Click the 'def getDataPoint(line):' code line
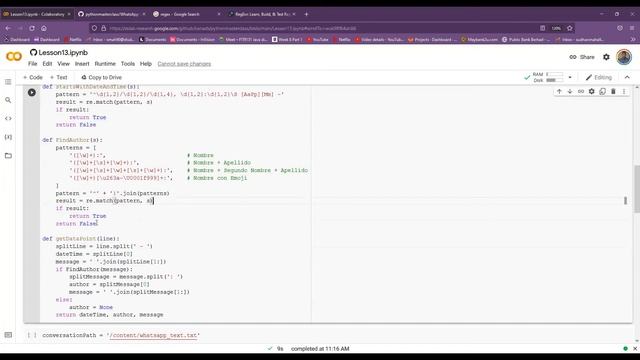 (x=81, y=238)
